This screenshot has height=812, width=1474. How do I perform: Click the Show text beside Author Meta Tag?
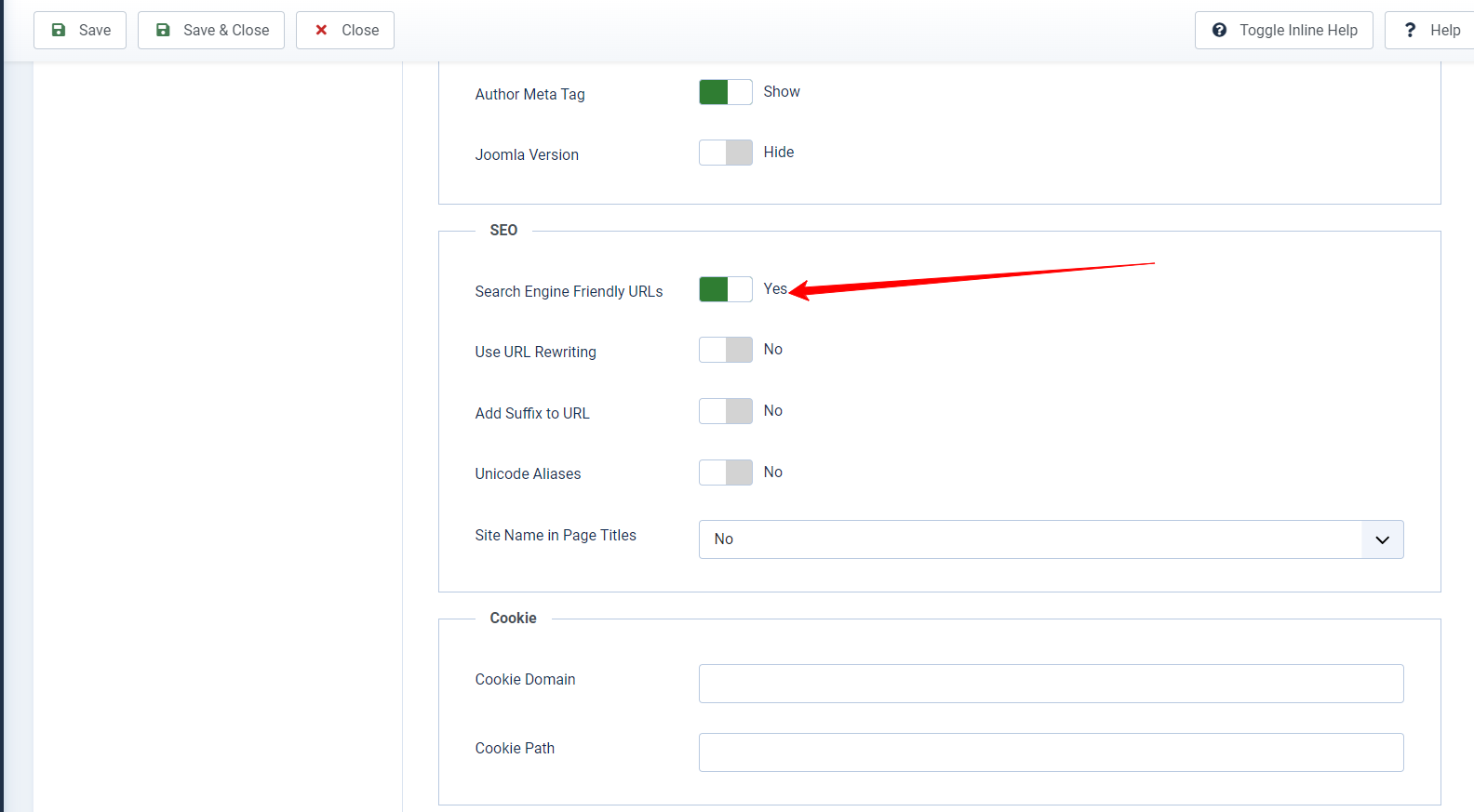(782, 91)
